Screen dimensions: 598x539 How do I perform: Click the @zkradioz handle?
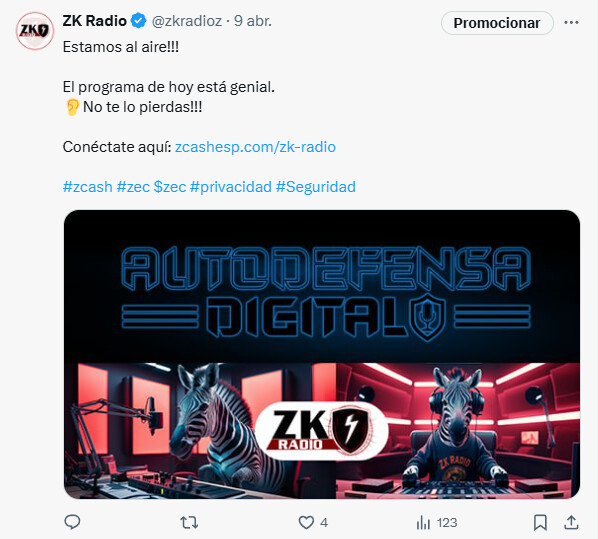click(187, 21)
